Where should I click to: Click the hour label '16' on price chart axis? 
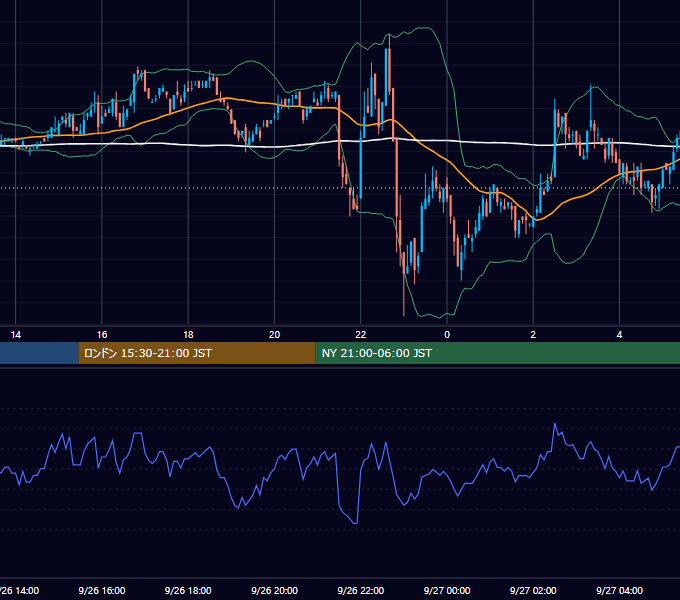(x=102, y=335)
